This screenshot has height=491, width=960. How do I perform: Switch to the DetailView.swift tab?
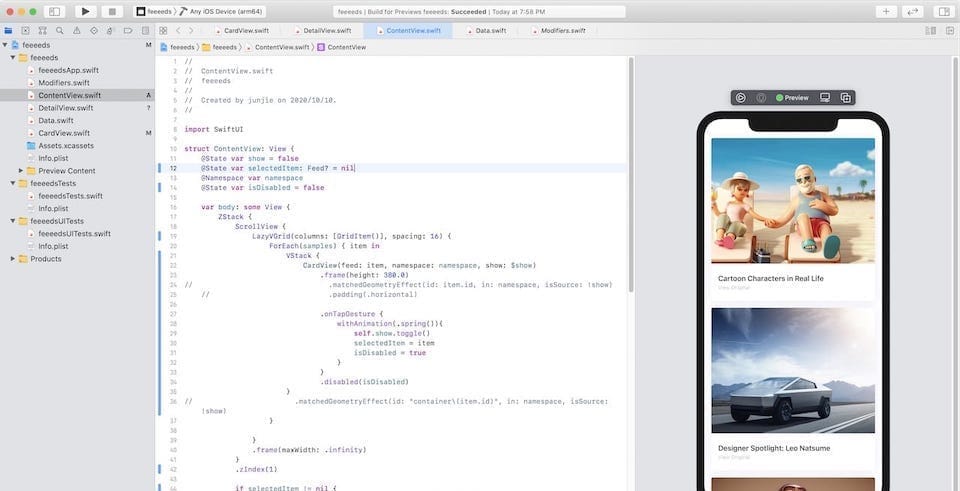point(327,31)
